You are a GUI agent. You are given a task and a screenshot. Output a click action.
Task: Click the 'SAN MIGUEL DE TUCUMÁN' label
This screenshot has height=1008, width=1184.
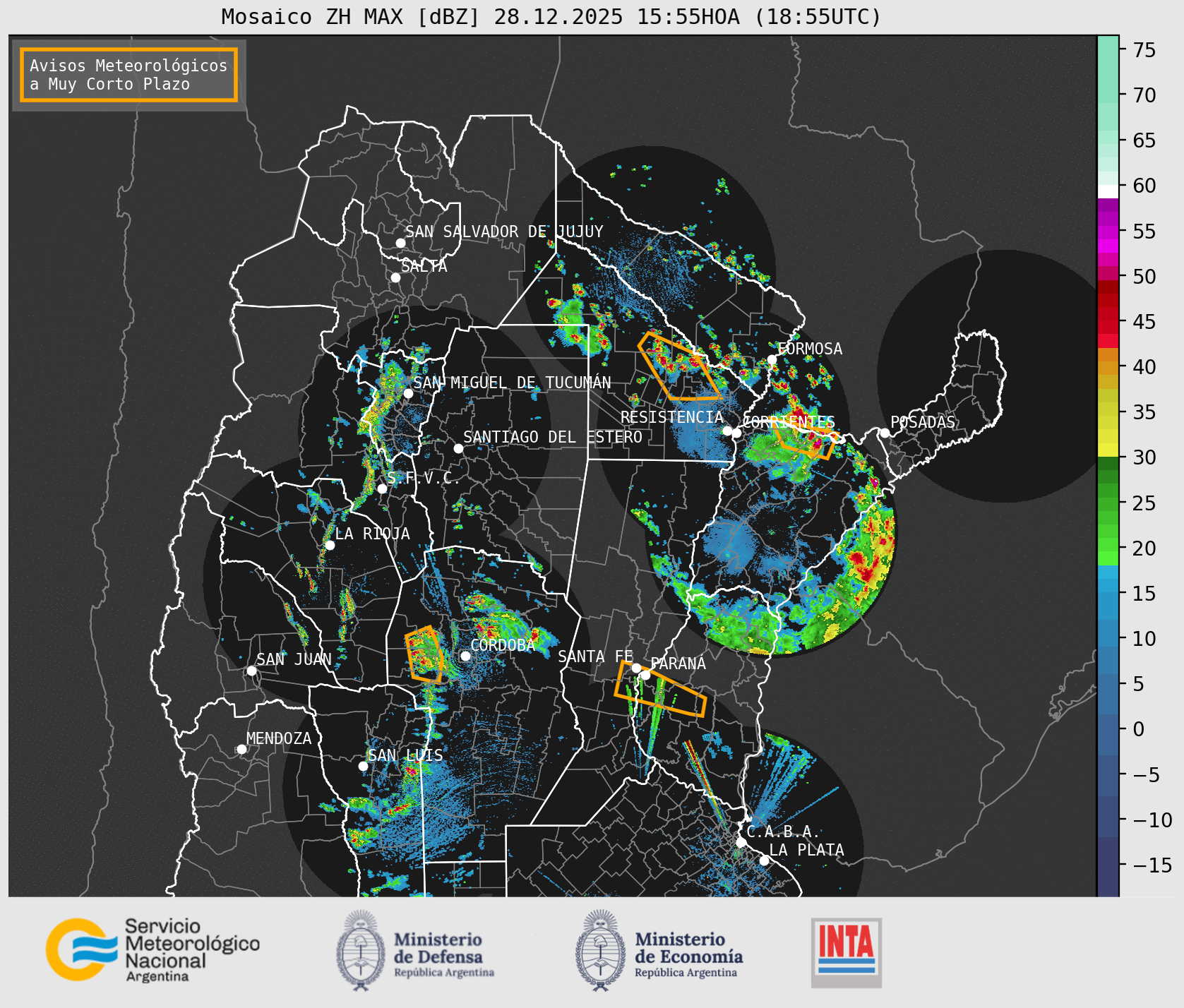point(512,383)
